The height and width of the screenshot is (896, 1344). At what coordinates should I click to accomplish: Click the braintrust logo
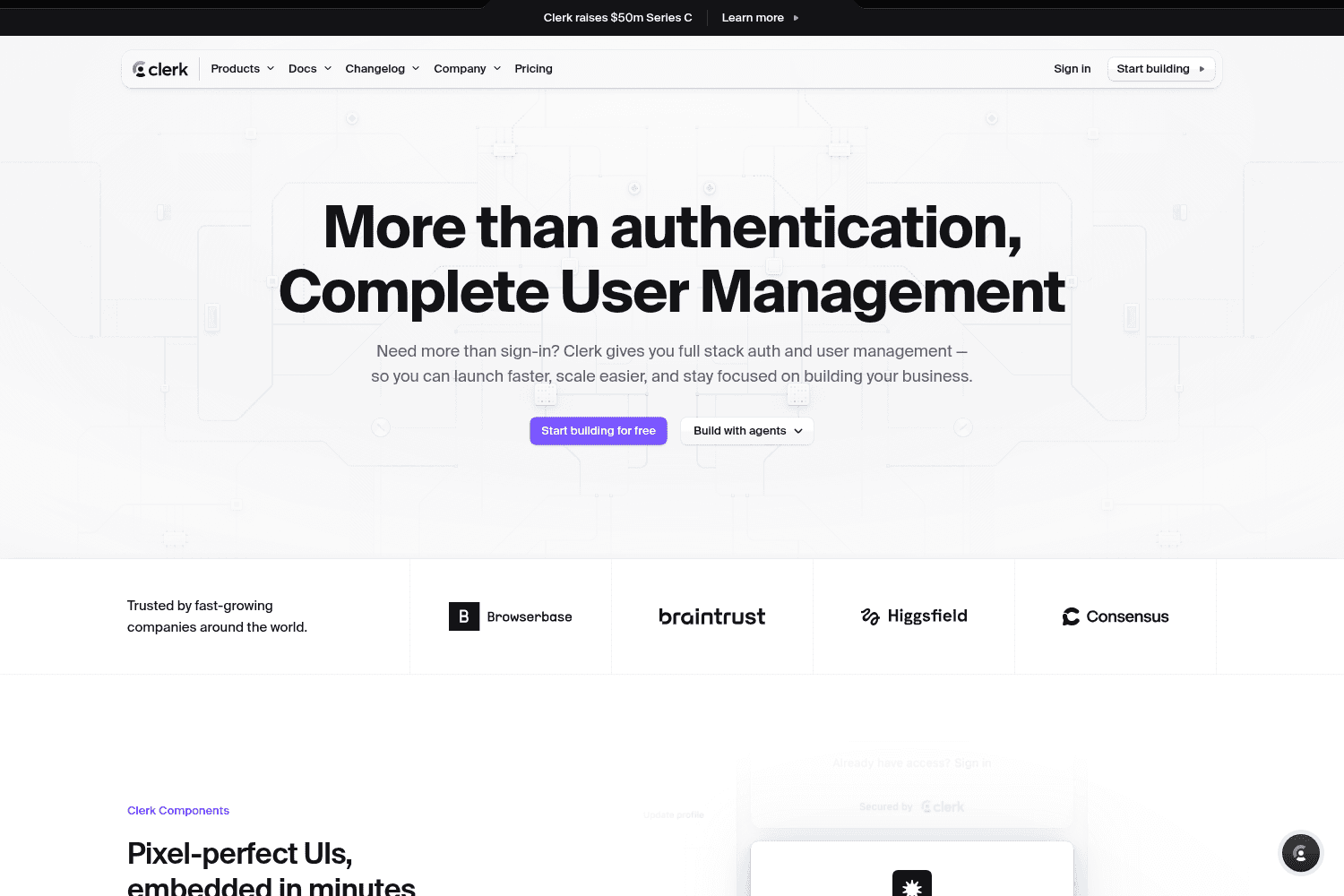coord(712,616)
